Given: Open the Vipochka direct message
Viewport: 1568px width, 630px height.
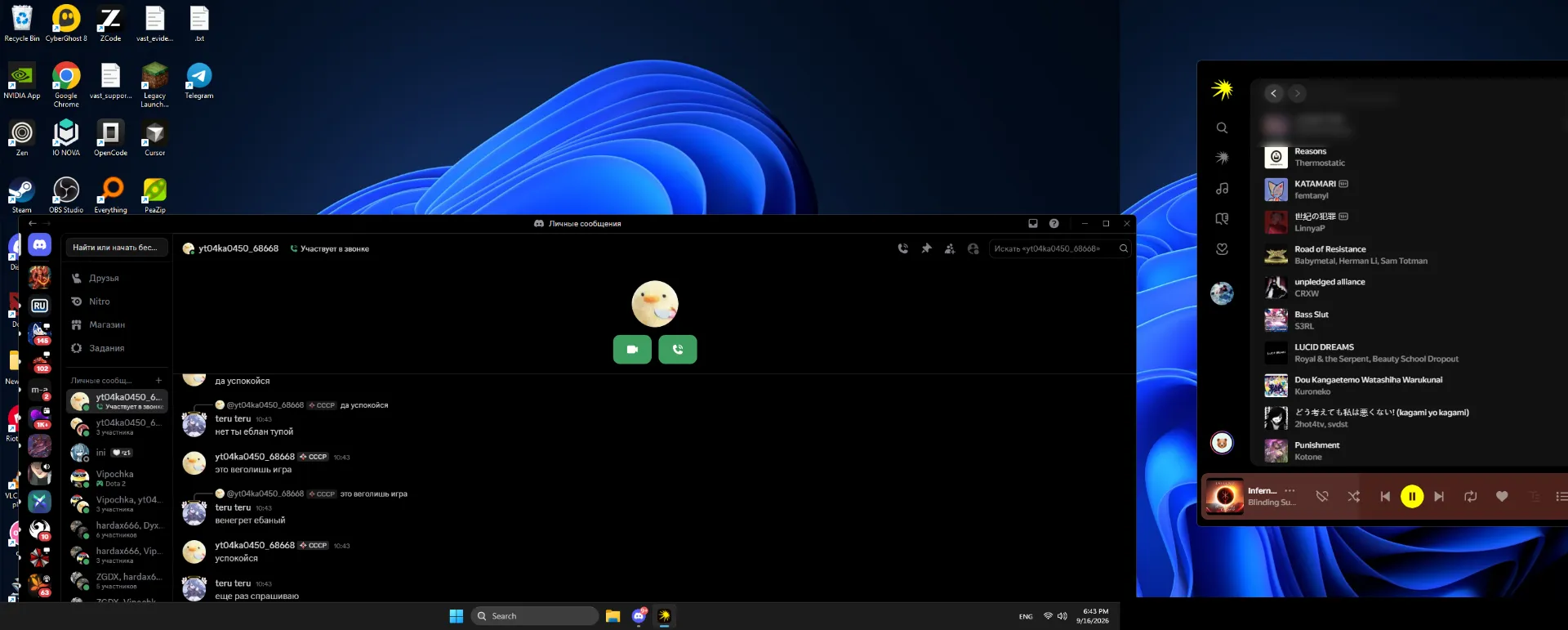Looking at the screenshot, I should click(117, 478).
